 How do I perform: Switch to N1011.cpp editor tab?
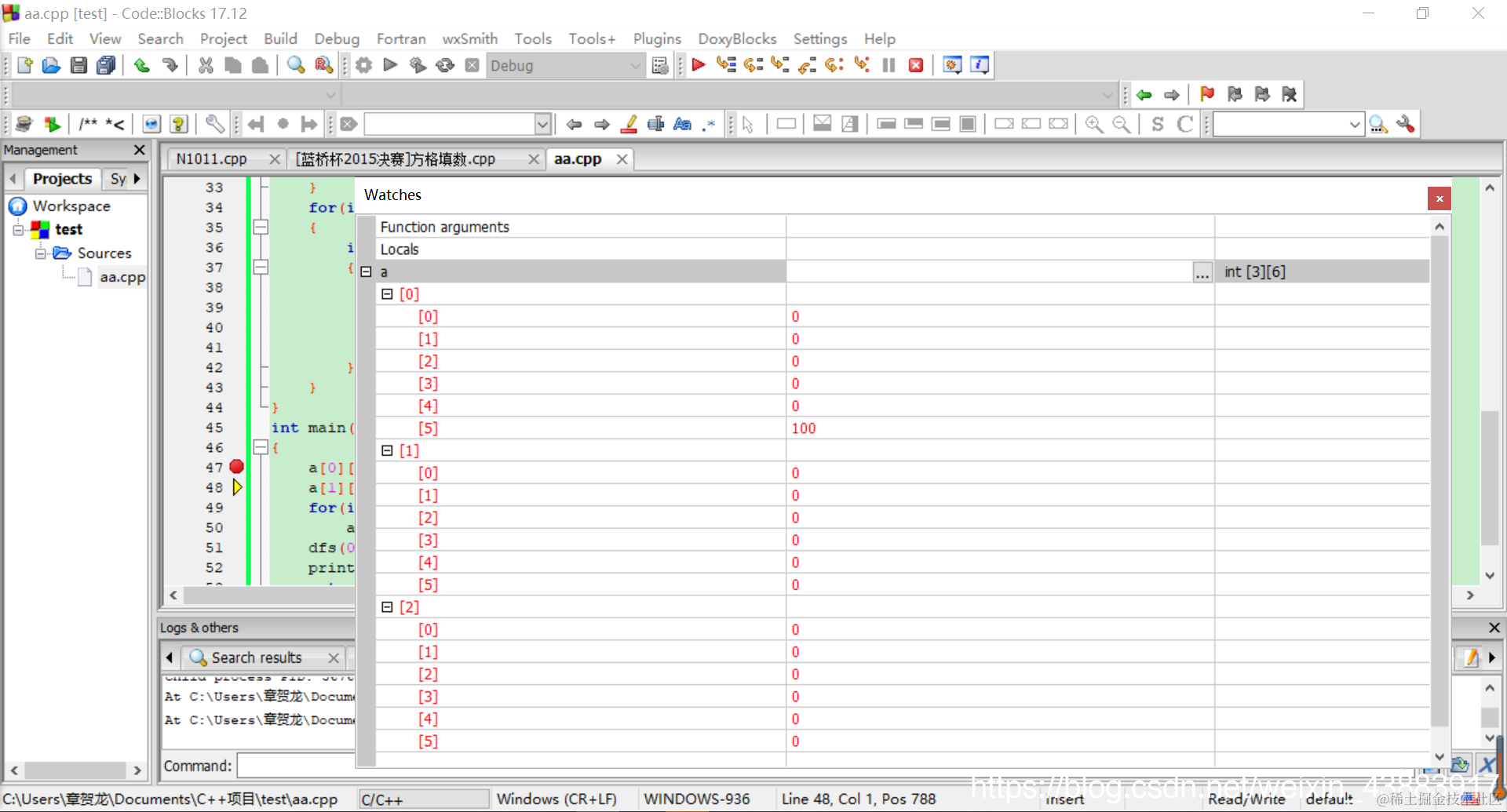(x=212, y=159)
